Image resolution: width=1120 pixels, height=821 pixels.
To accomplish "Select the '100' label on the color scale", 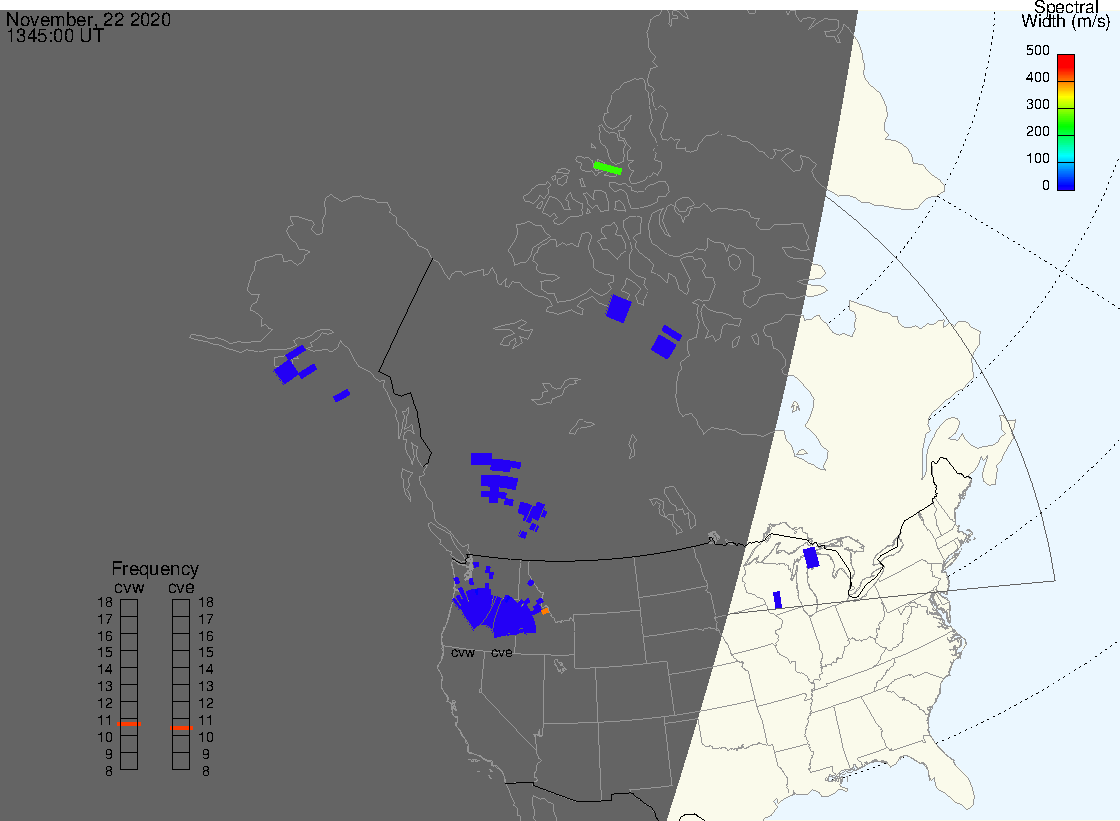I will pos(1037,159).
